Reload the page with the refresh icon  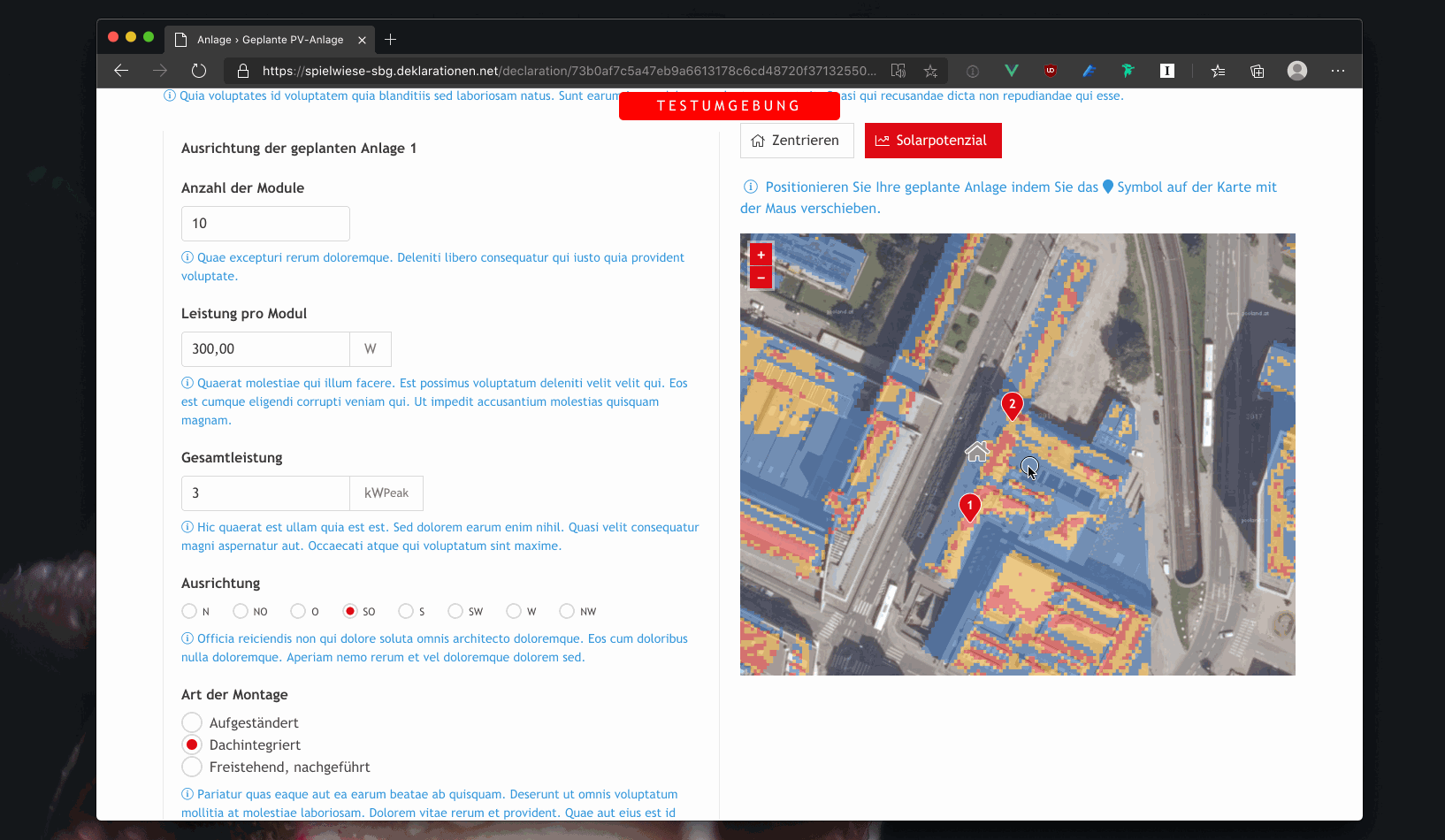click(x=199, y=71)
